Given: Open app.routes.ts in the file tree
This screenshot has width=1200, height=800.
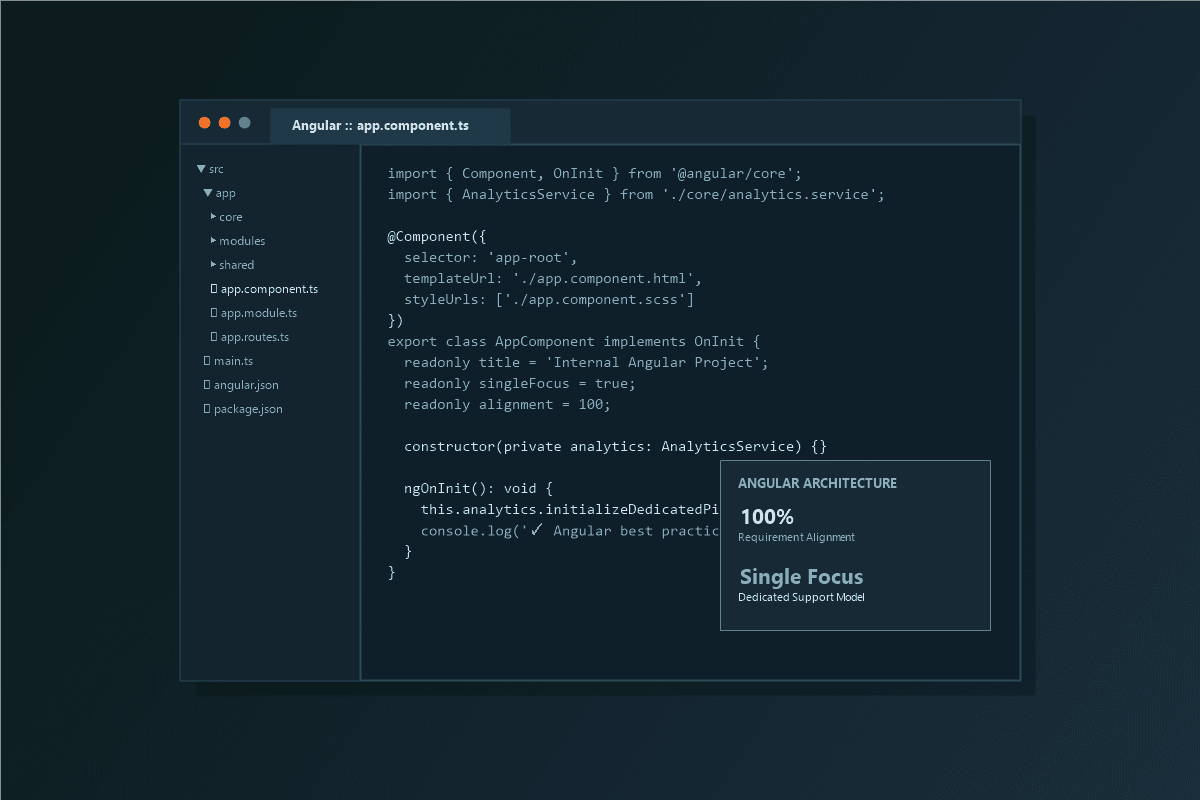Looking at the screenshot, I should click(255, 337).
